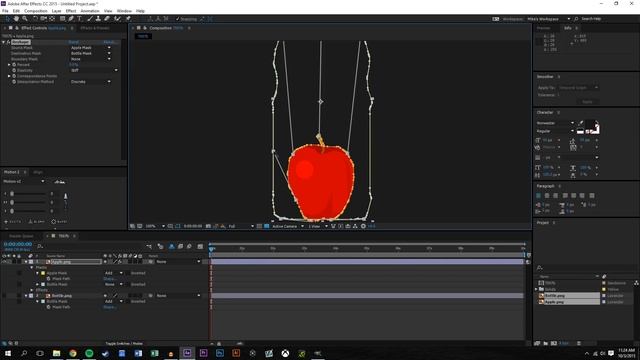The width and height of the screenshot is (640, 360).
Task: Expand Correspondence Points triangle
Action: click(9, 76)
